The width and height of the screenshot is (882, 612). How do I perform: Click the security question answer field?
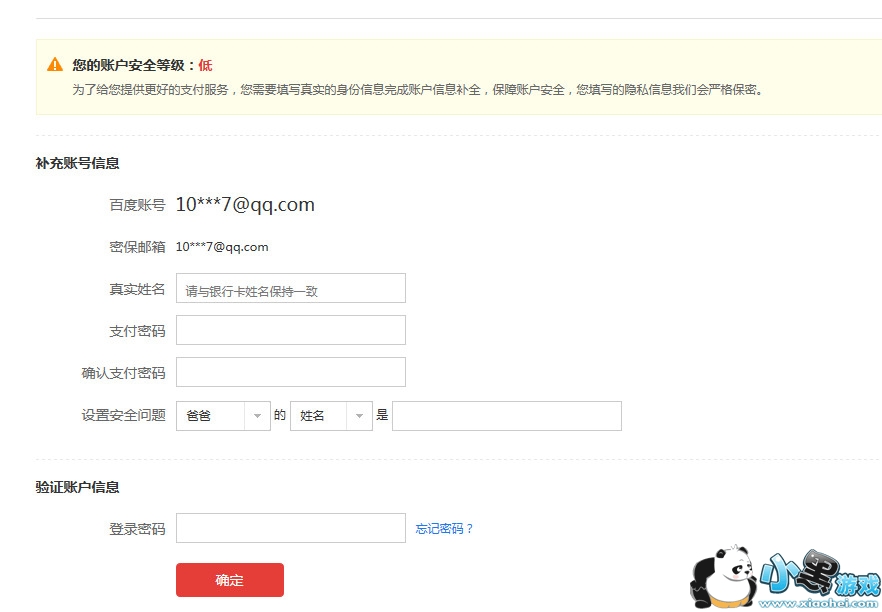coord(507,416)
